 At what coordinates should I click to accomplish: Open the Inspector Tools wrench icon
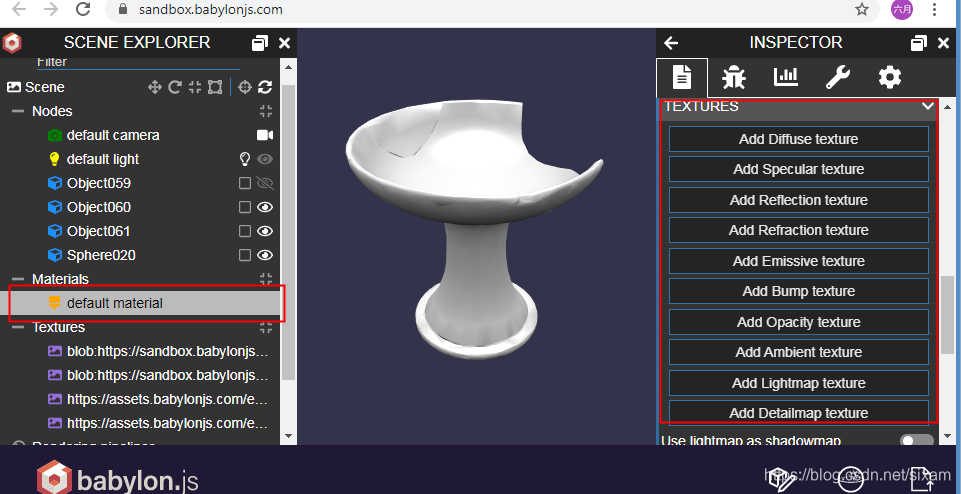point(837,77)
